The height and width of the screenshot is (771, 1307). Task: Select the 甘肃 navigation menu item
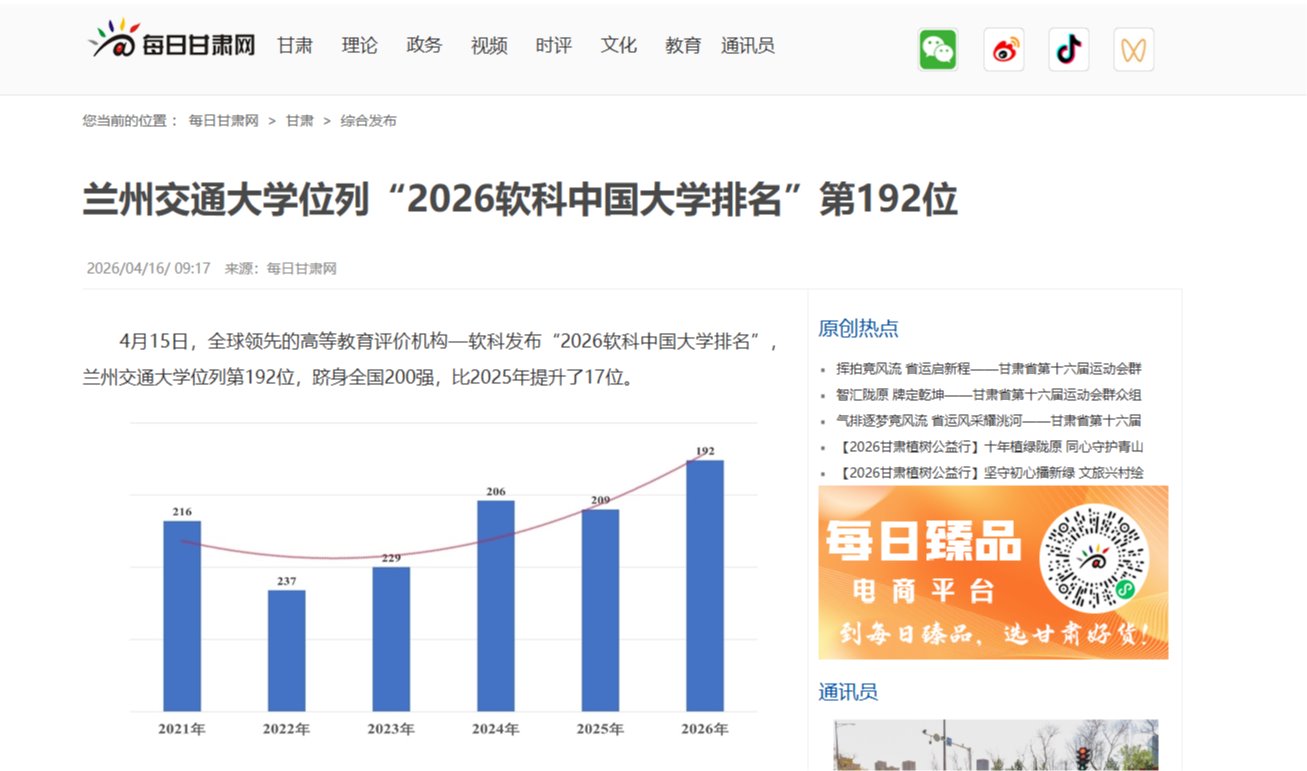[x=294, y=45]
